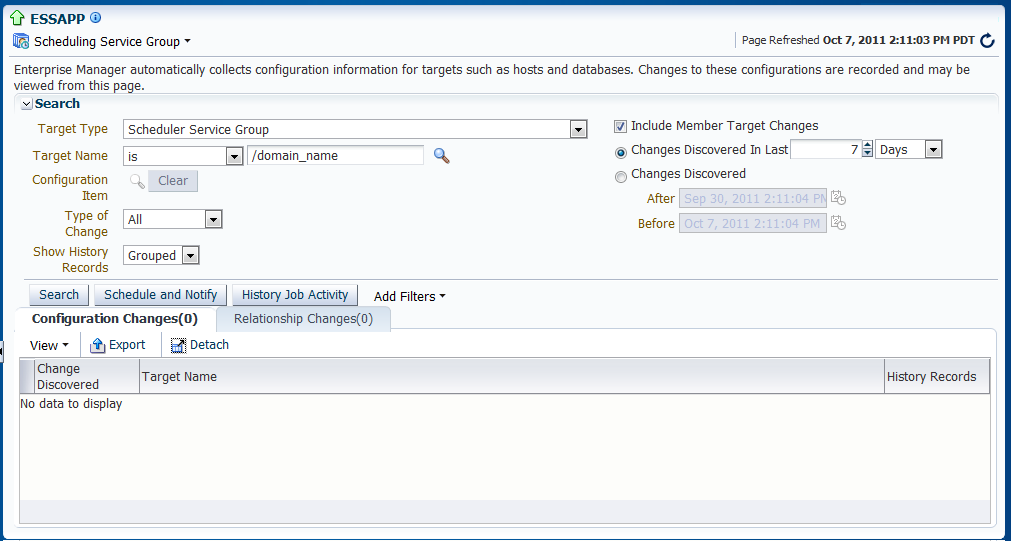Click the green up-arrow status icon beside ESSAPP

[x=17, y=17]
